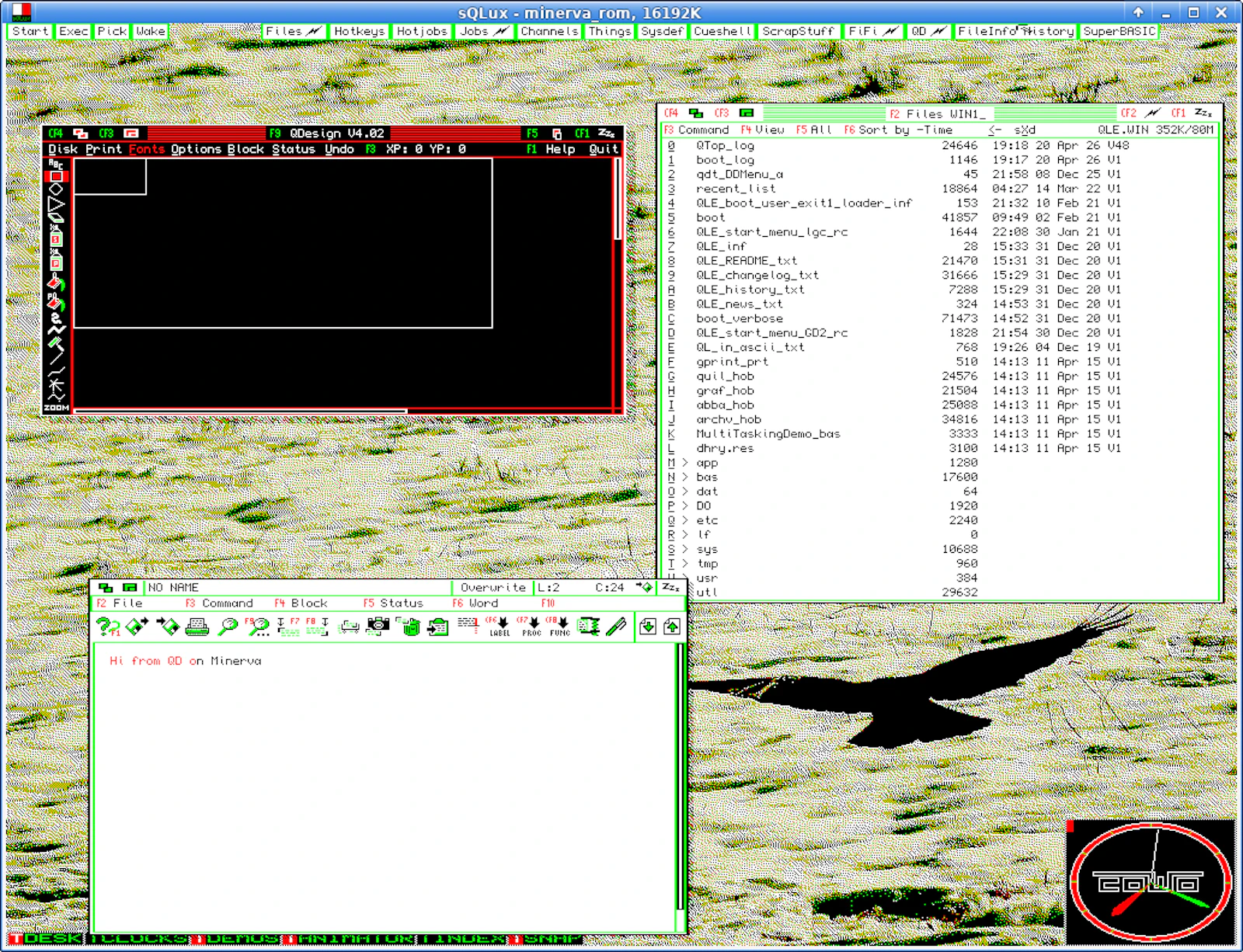Jump to FUNC with CF8 icon

559,627
